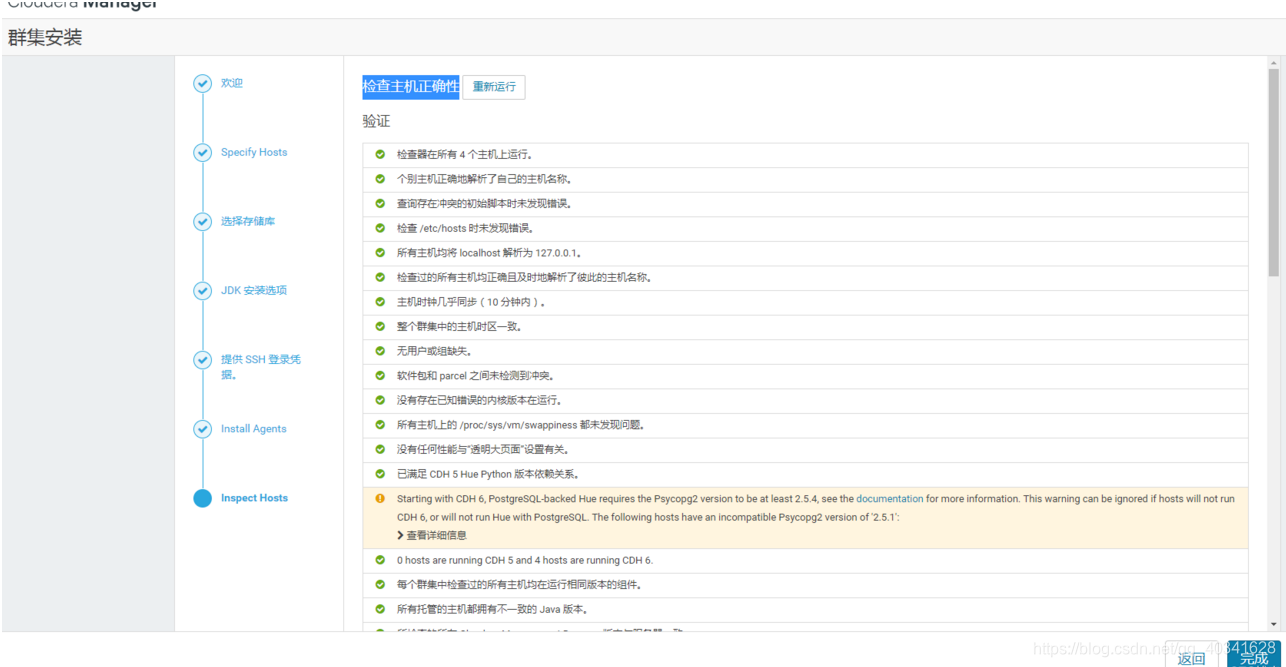Click the checkmark circle beside Install Agents

203,429
